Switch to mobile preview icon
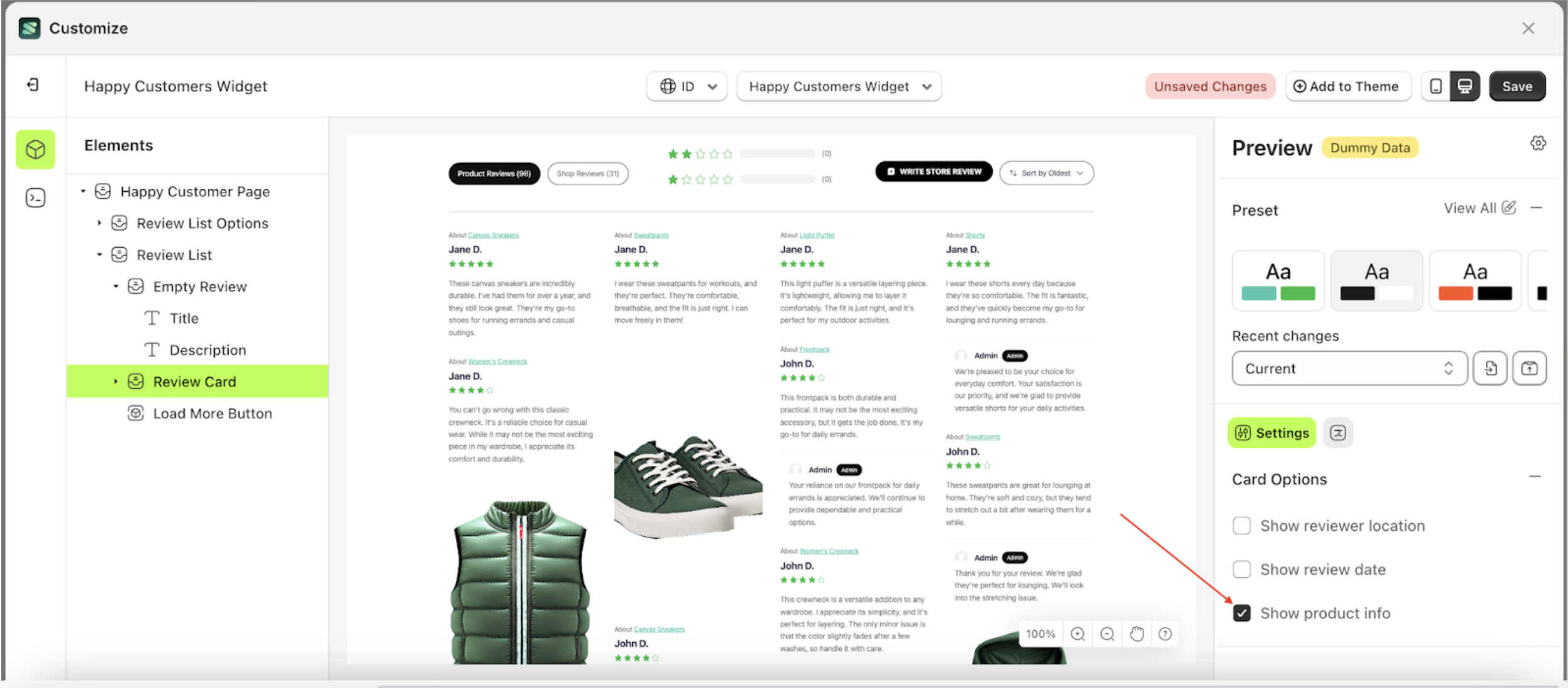 (1435, 86)
